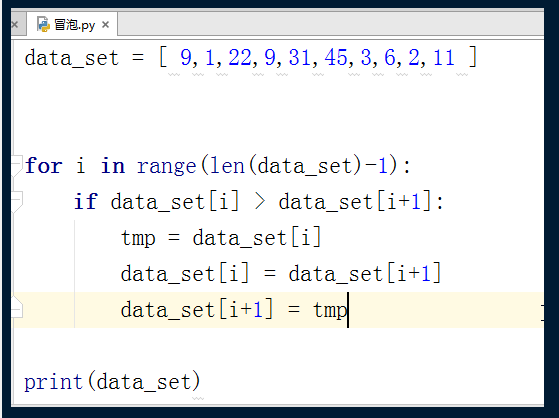Click the number 31 in the list
Image resolution: width=559 pixels, height=418 pixels.
point(300,57)
